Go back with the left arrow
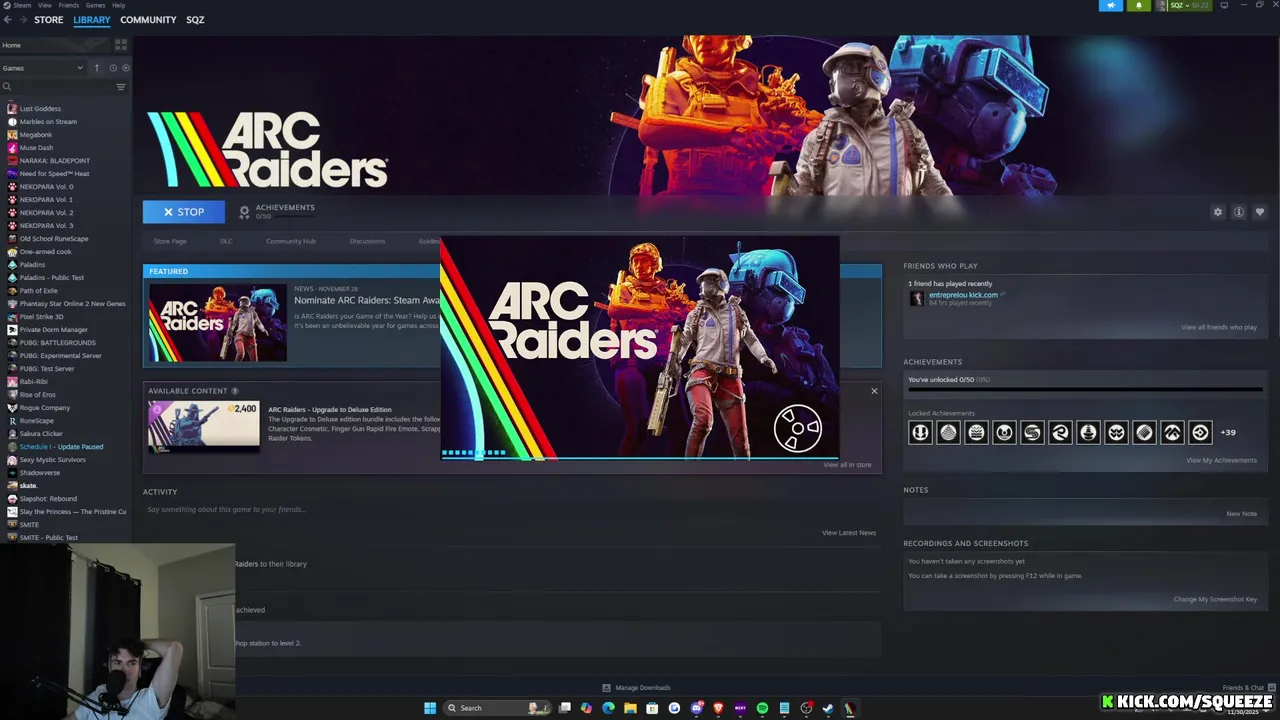This screenshot has height=720, width=1280. [x=7, y=20]
